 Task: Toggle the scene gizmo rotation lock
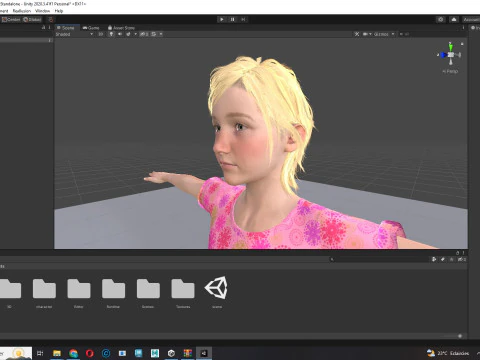coord(462,44)
